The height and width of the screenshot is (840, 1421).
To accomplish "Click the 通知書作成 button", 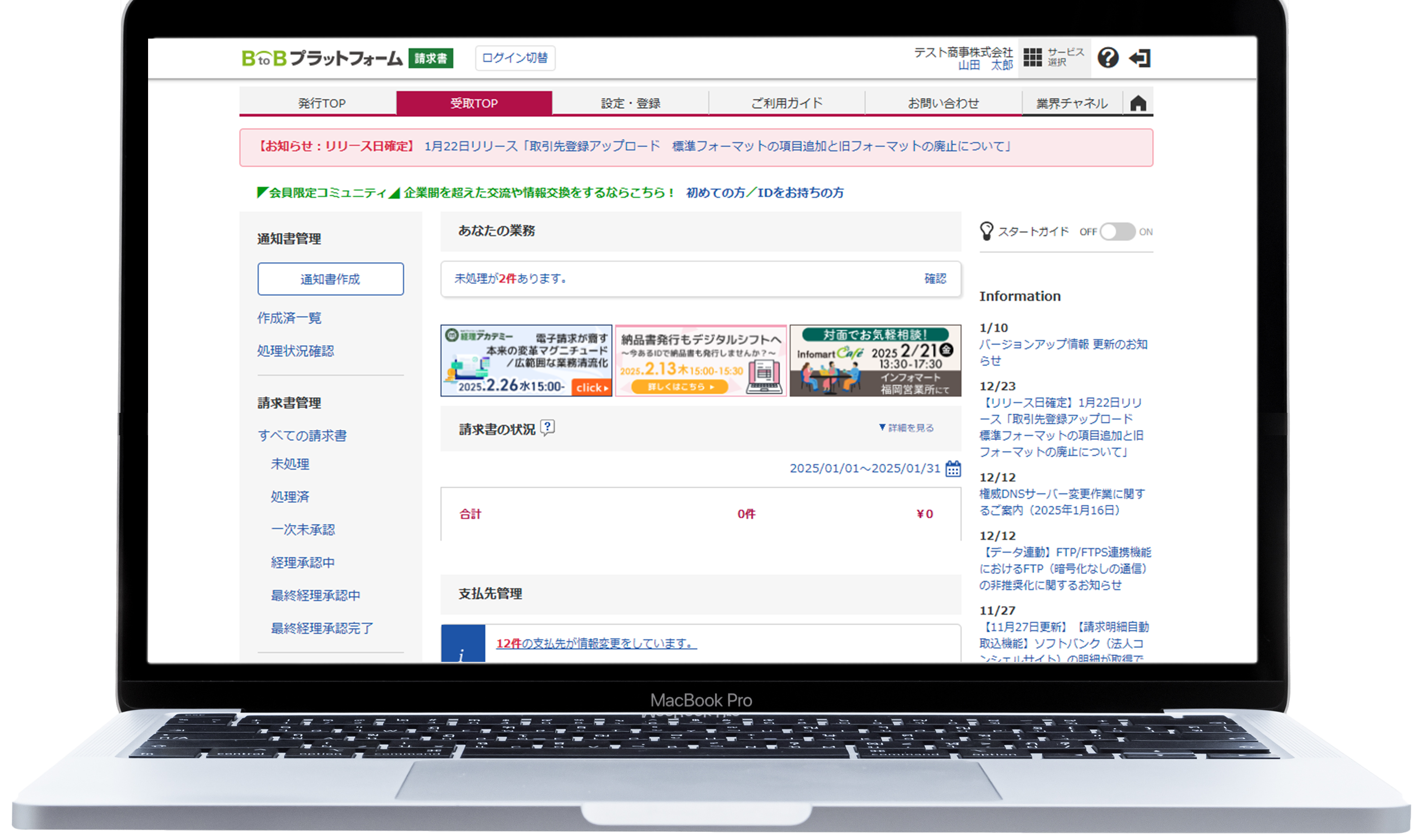I will tap(331, 279).
